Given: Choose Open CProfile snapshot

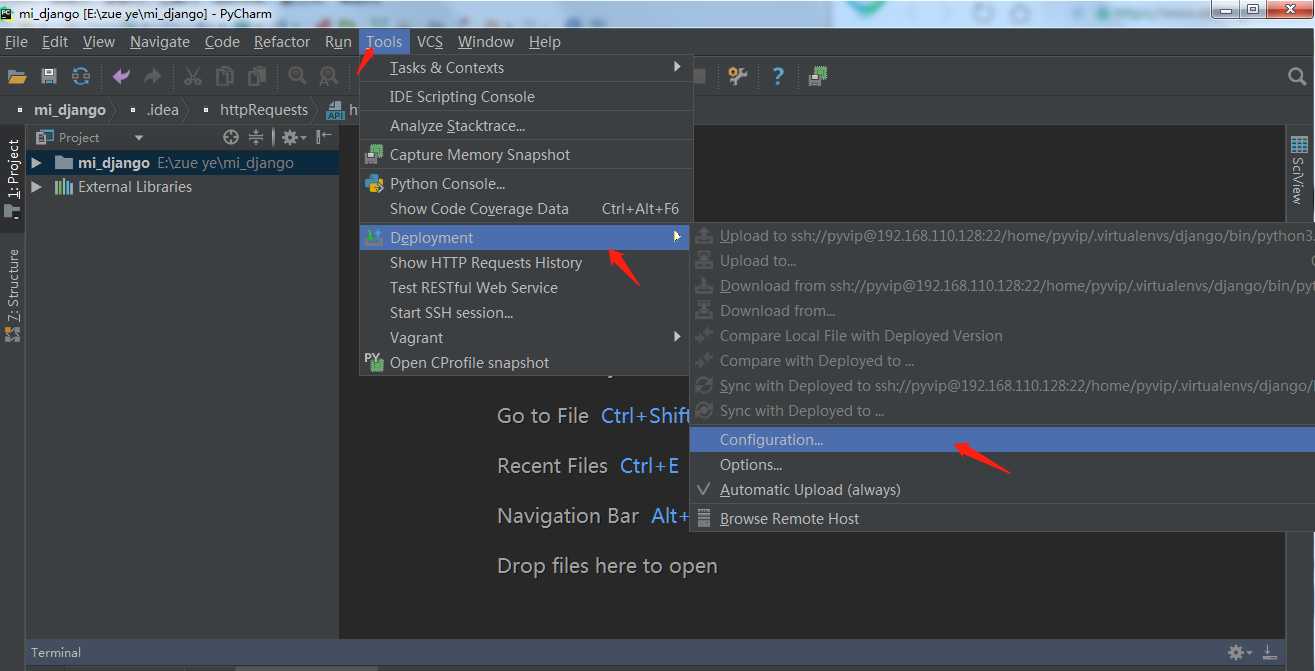Looking at the screenshot, I should (526, 363).
